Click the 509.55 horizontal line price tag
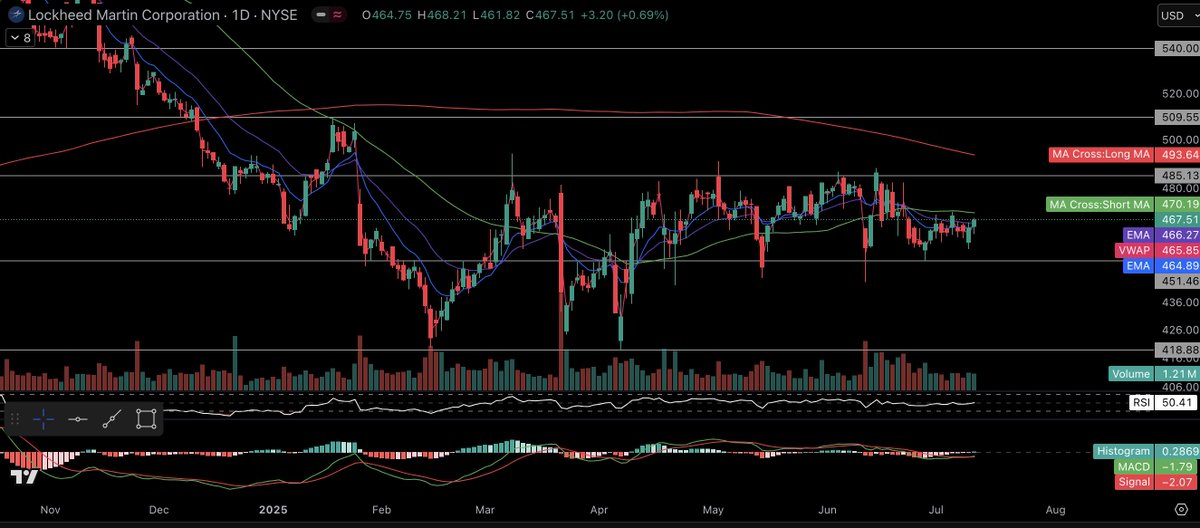 1176,117
